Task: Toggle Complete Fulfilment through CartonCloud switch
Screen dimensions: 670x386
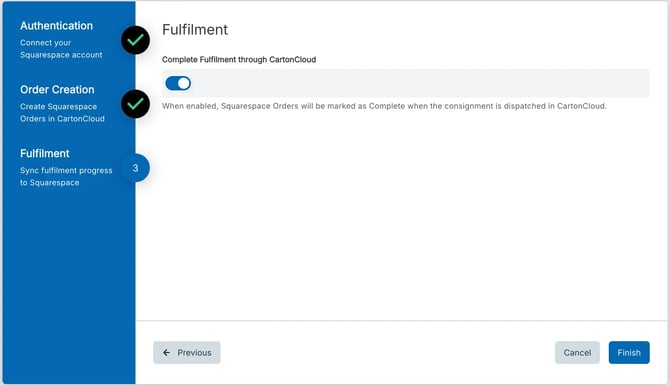Action: 178,83
